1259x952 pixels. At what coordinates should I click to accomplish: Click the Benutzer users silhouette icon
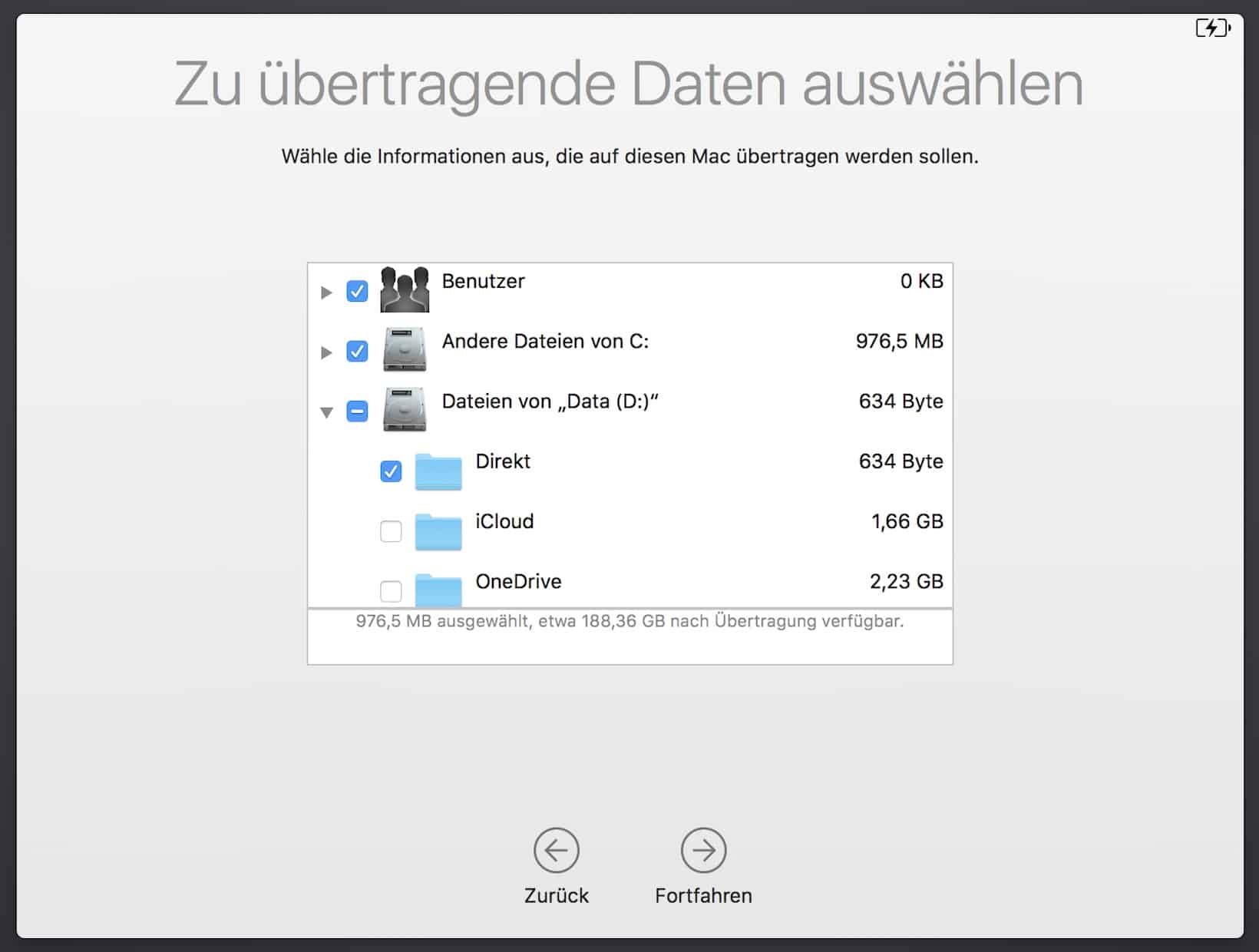point(405,289)
